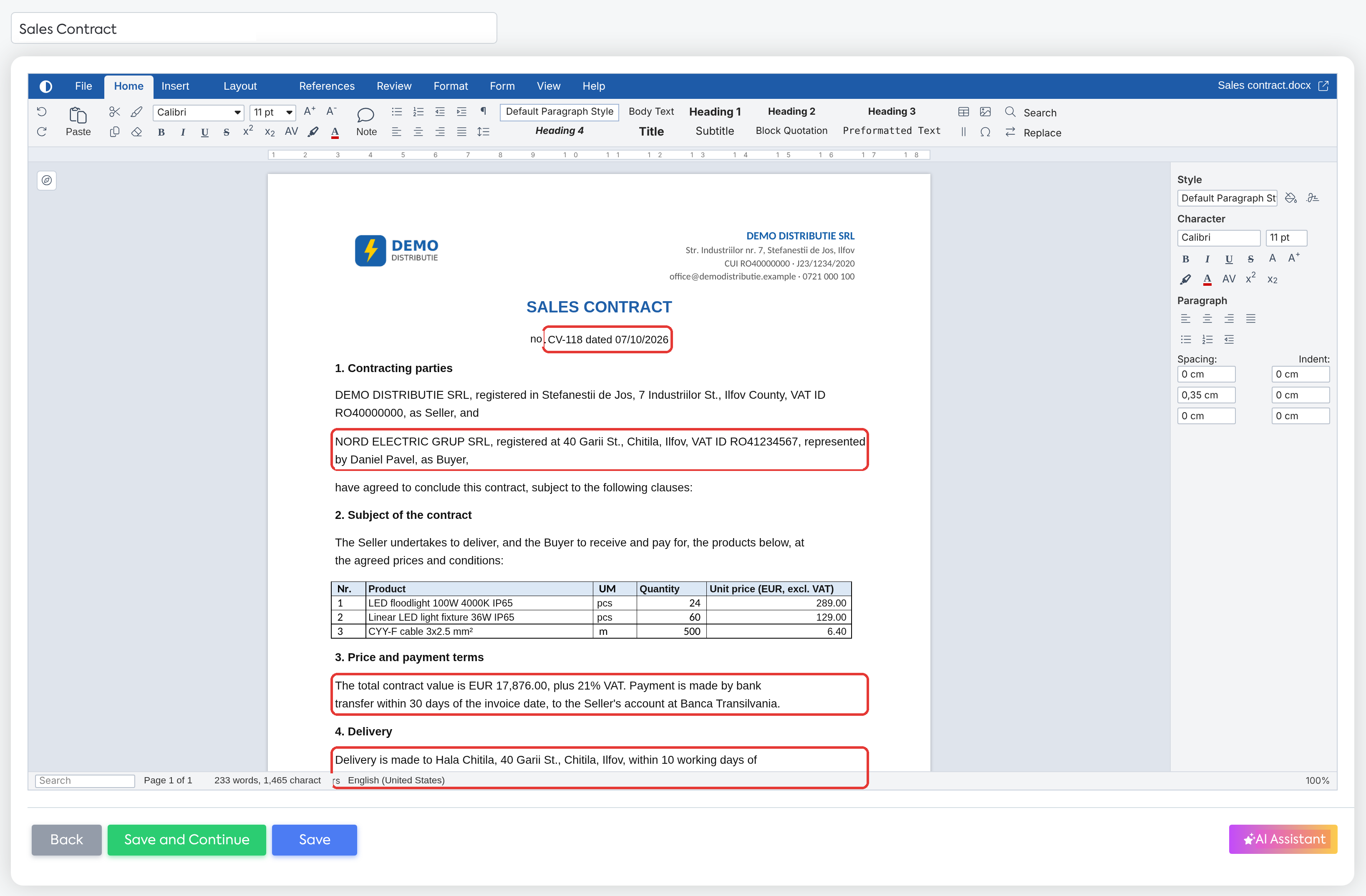Clear formatting with the eraser icon

pyautogui.click(x=136, y=132)
